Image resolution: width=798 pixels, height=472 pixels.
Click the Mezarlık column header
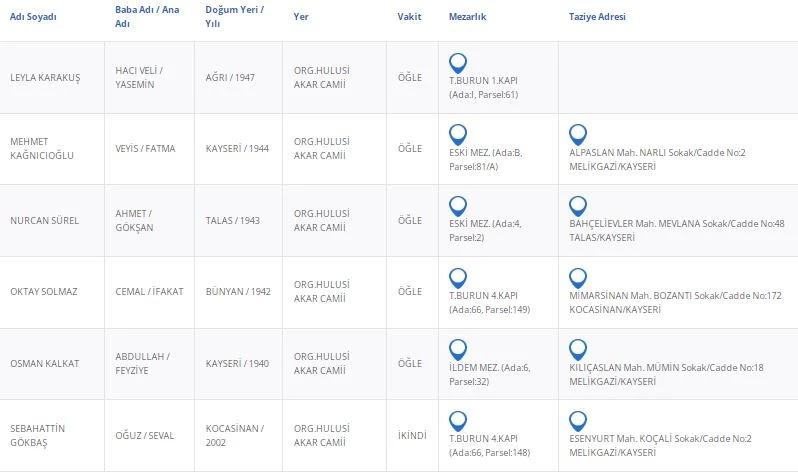[467, 17]
